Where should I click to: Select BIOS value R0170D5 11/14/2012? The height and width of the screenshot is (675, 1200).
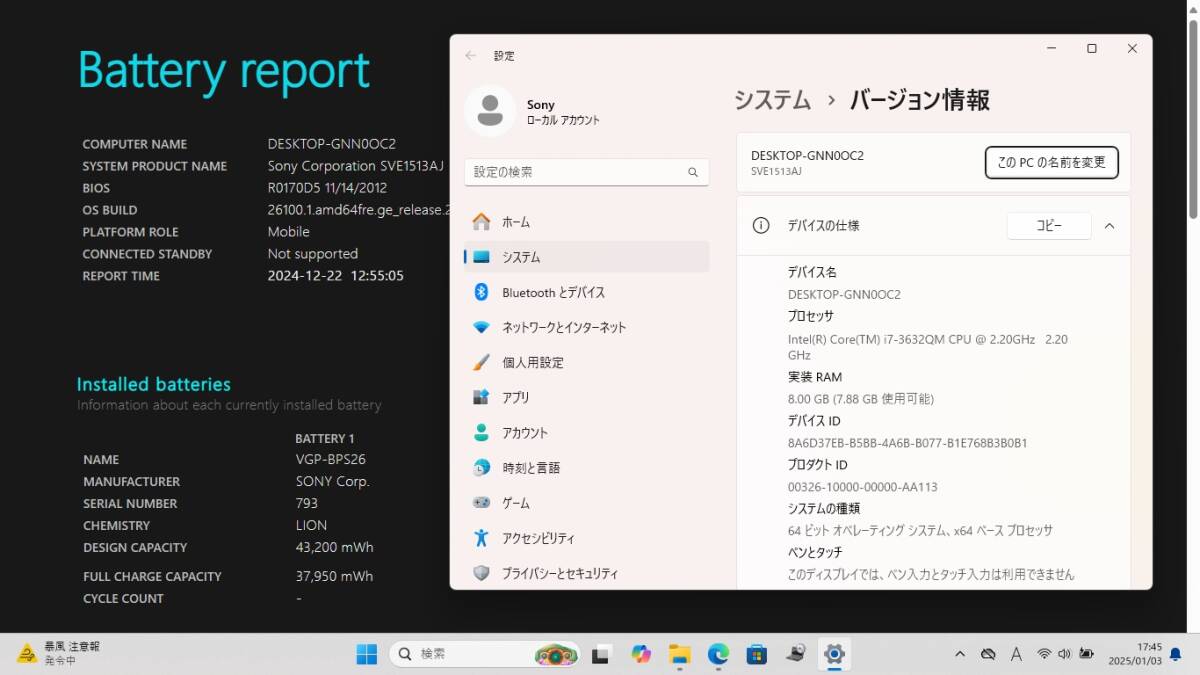click(327, 188)
